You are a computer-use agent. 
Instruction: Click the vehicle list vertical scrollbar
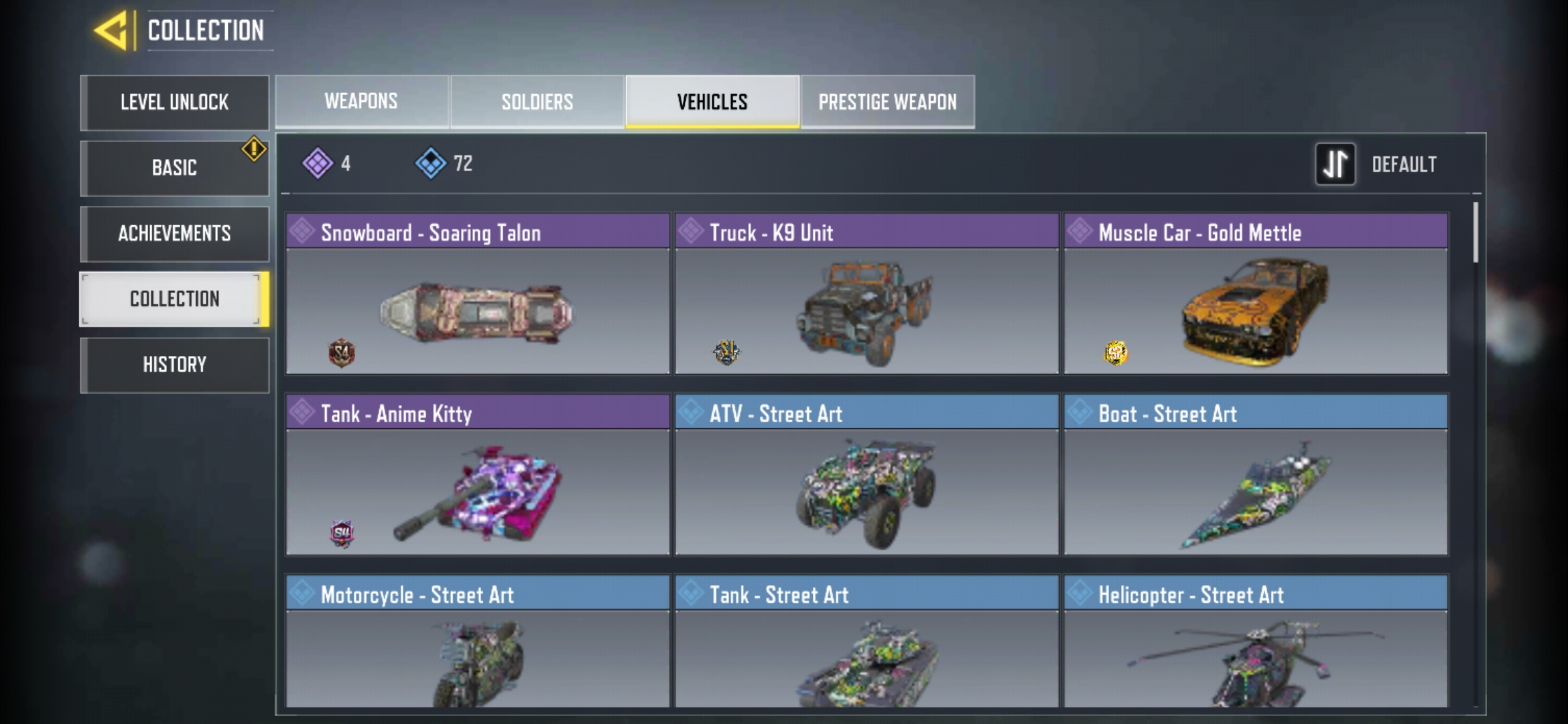1476,232
